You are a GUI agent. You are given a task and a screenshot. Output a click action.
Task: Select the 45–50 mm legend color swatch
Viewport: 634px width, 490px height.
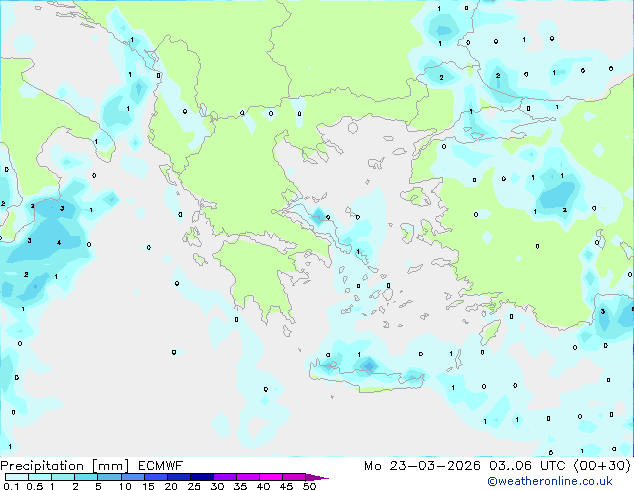294,477
